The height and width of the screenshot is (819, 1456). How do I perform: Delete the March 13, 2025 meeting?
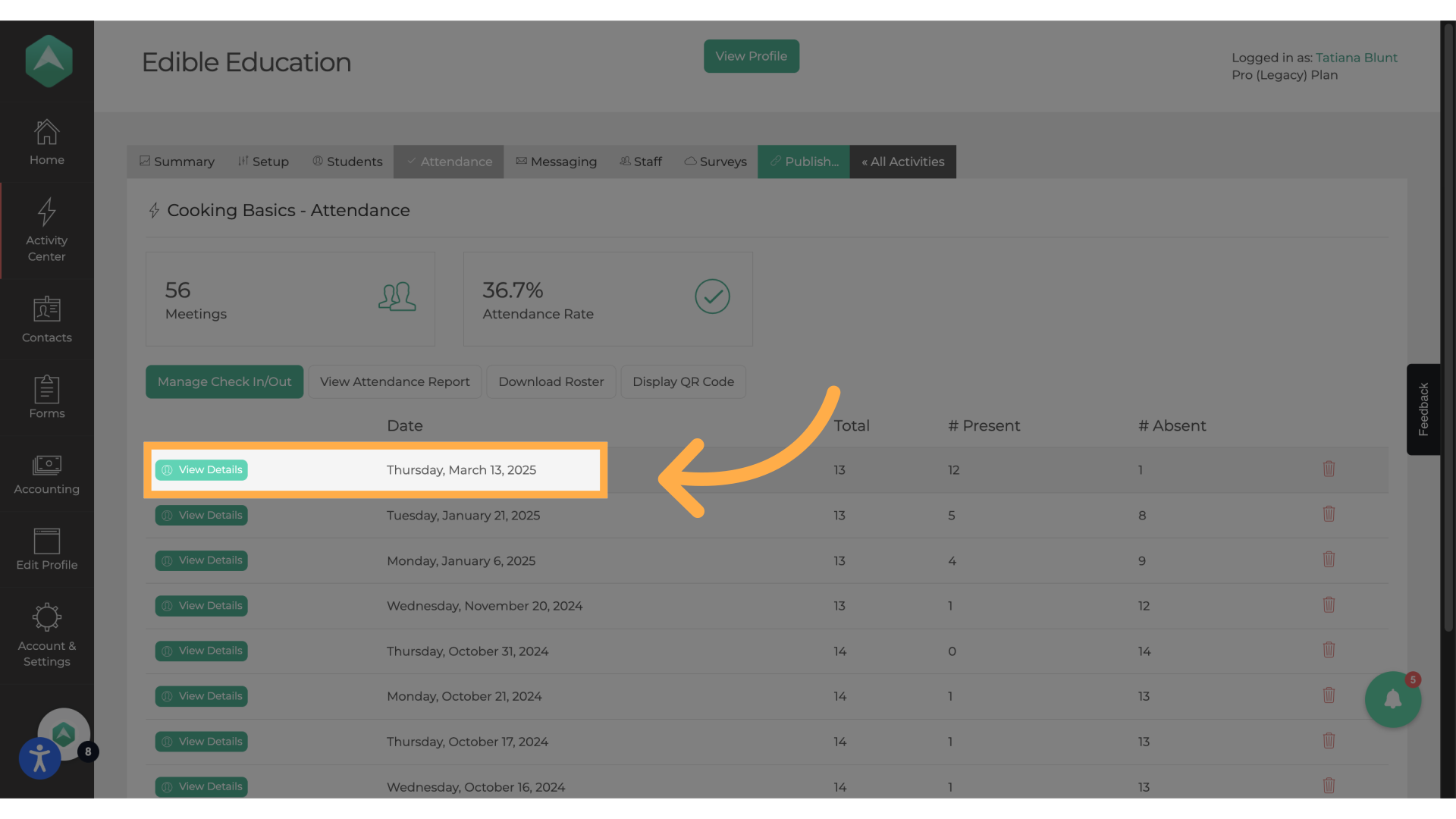point(1329,469)
